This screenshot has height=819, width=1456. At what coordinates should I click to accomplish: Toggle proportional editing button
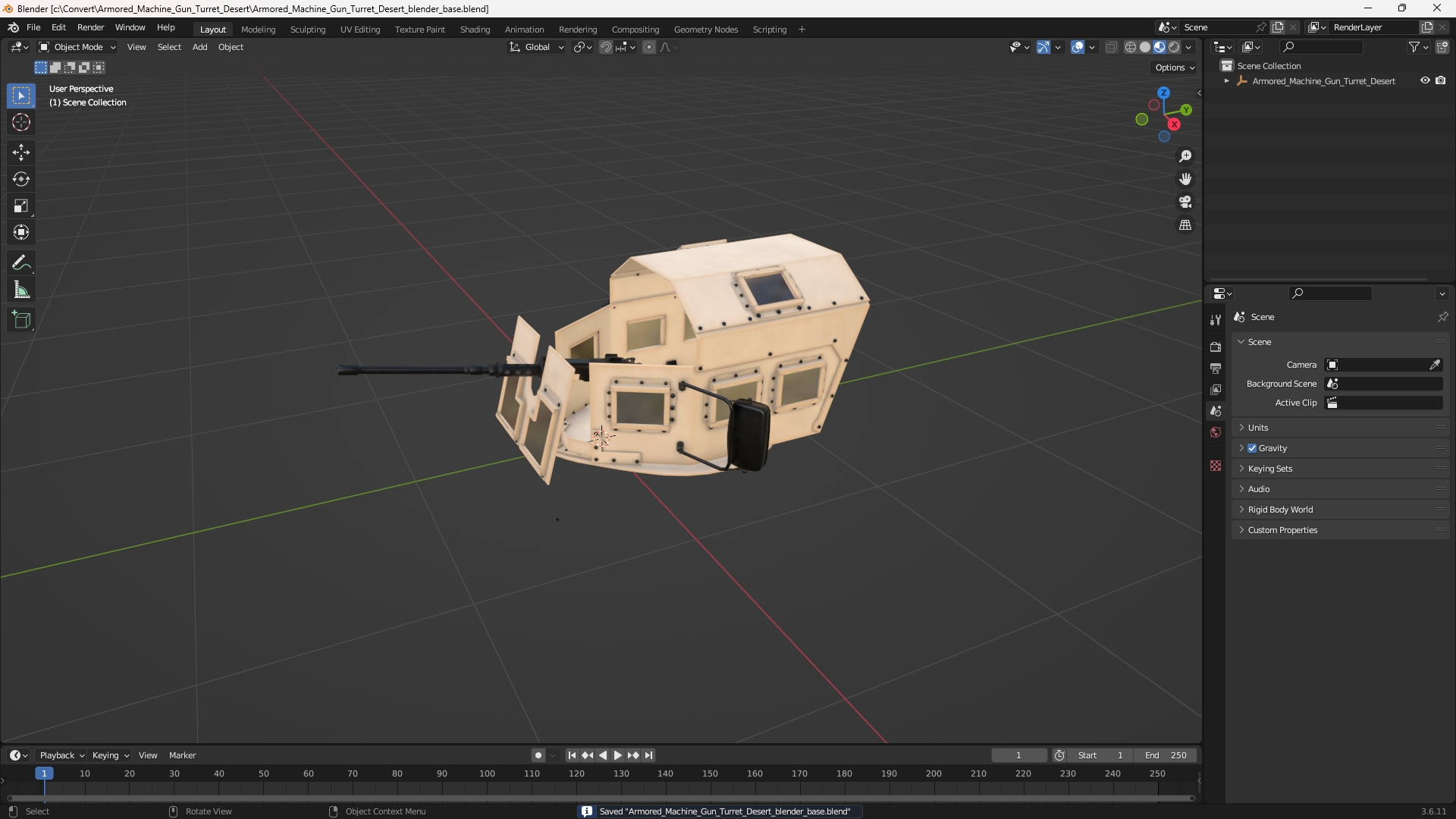[x=649, y=47]
